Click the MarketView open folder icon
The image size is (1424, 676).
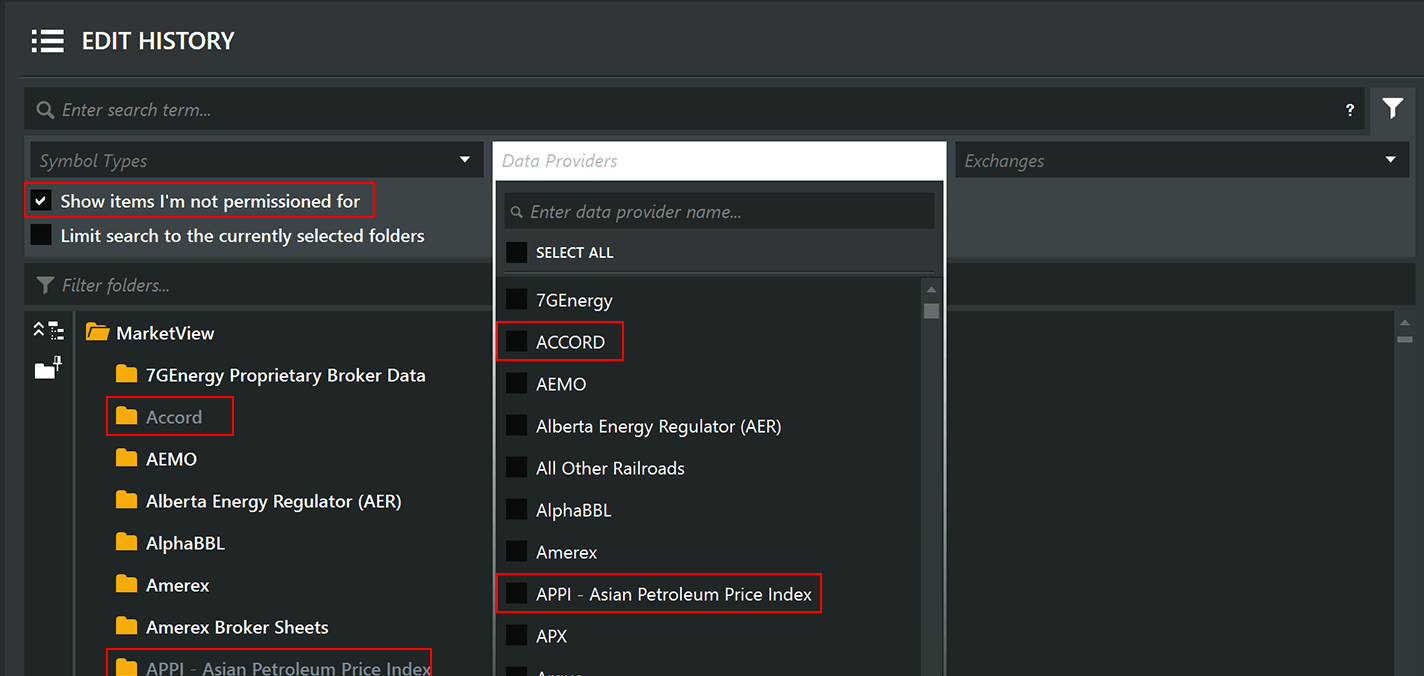[97, 332]
